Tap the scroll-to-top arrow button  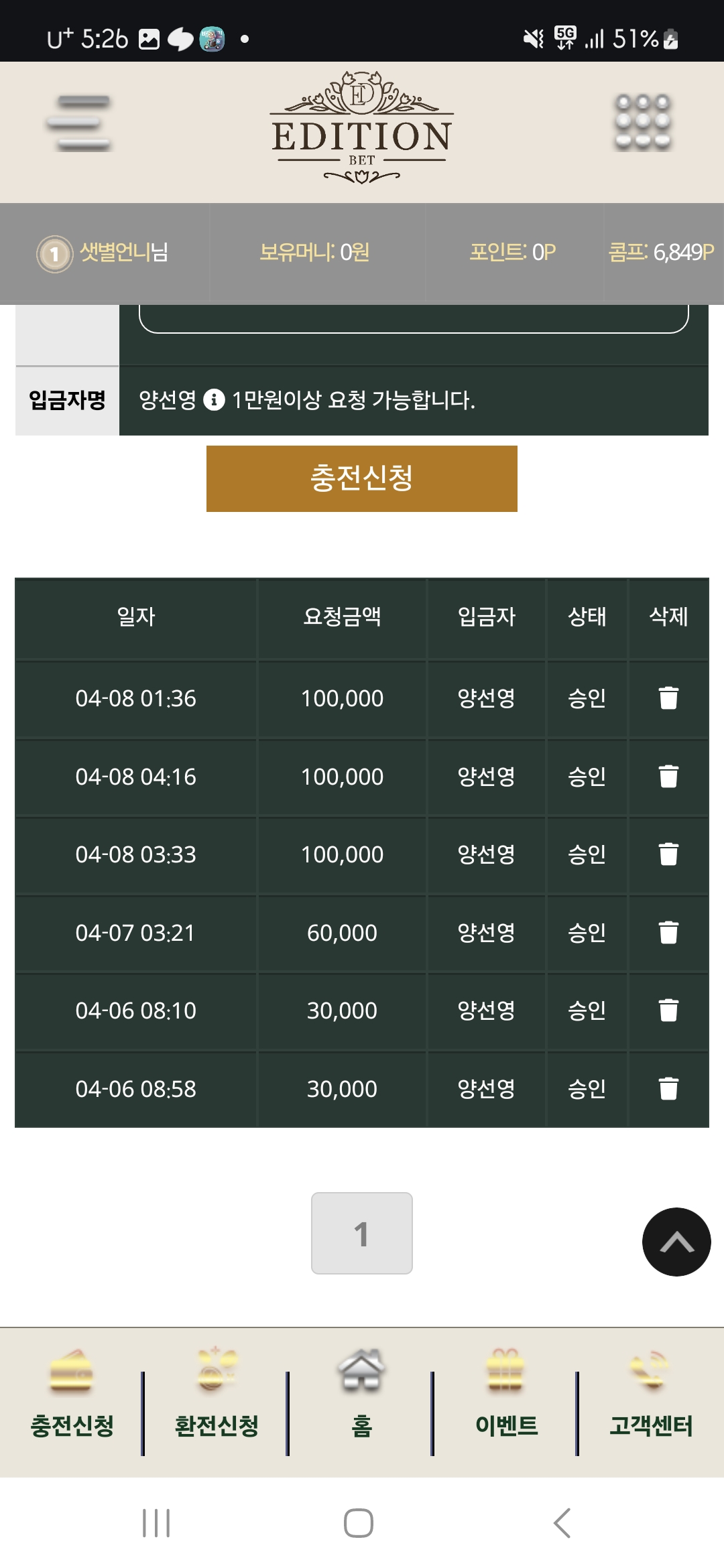coord(676,1242)
